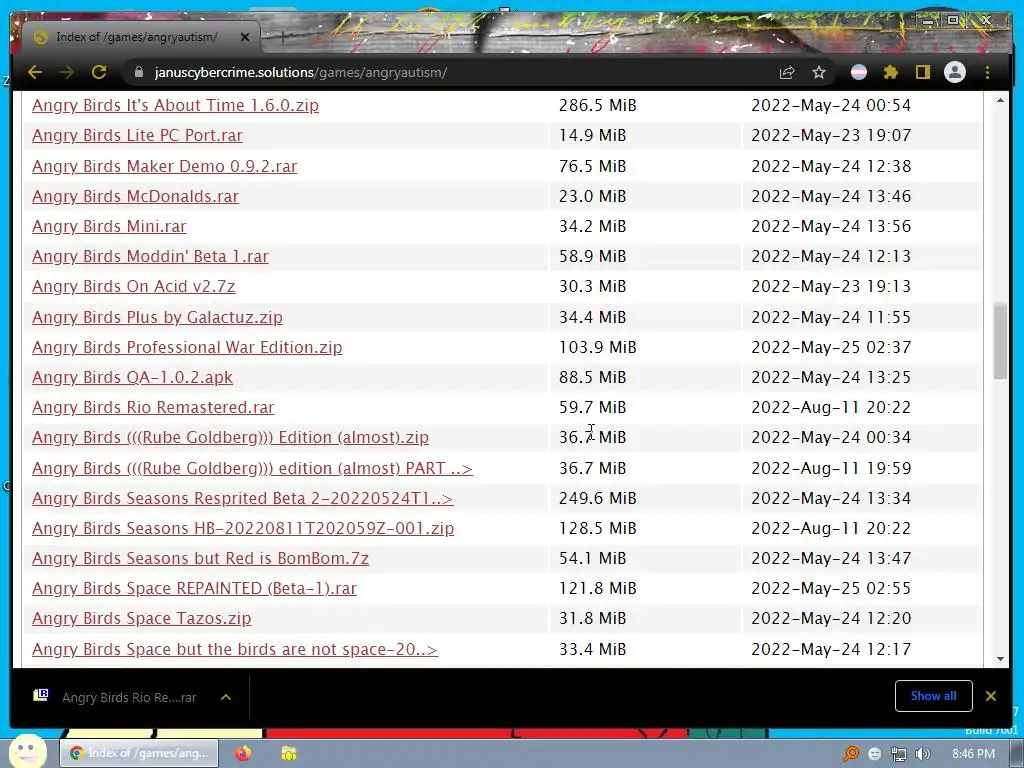Click the orange magnifier tray icon

tap(850, 754)
